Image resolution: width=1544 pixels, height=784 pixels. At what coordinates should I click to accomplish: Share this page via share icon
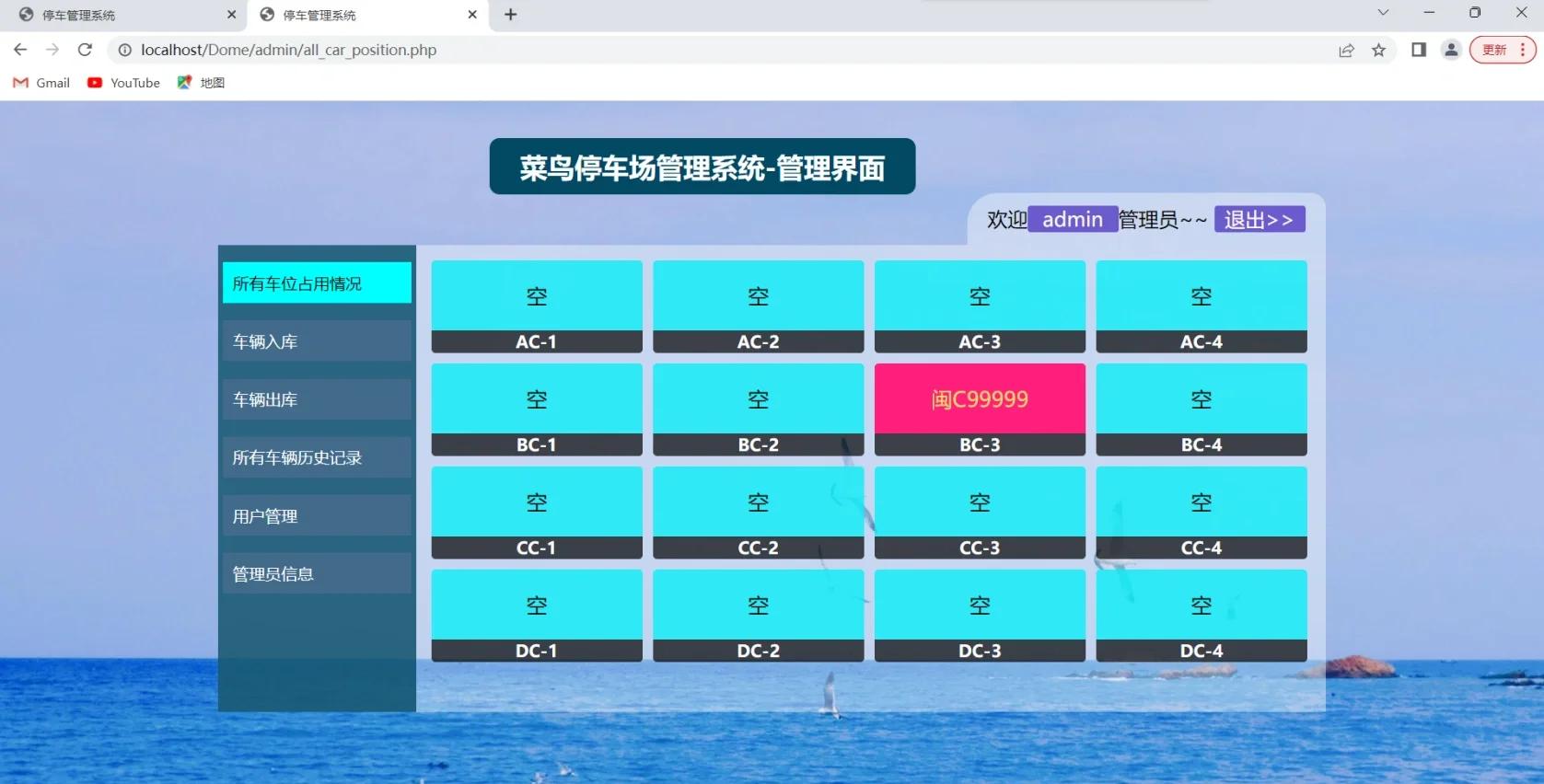coord(1346,50)
